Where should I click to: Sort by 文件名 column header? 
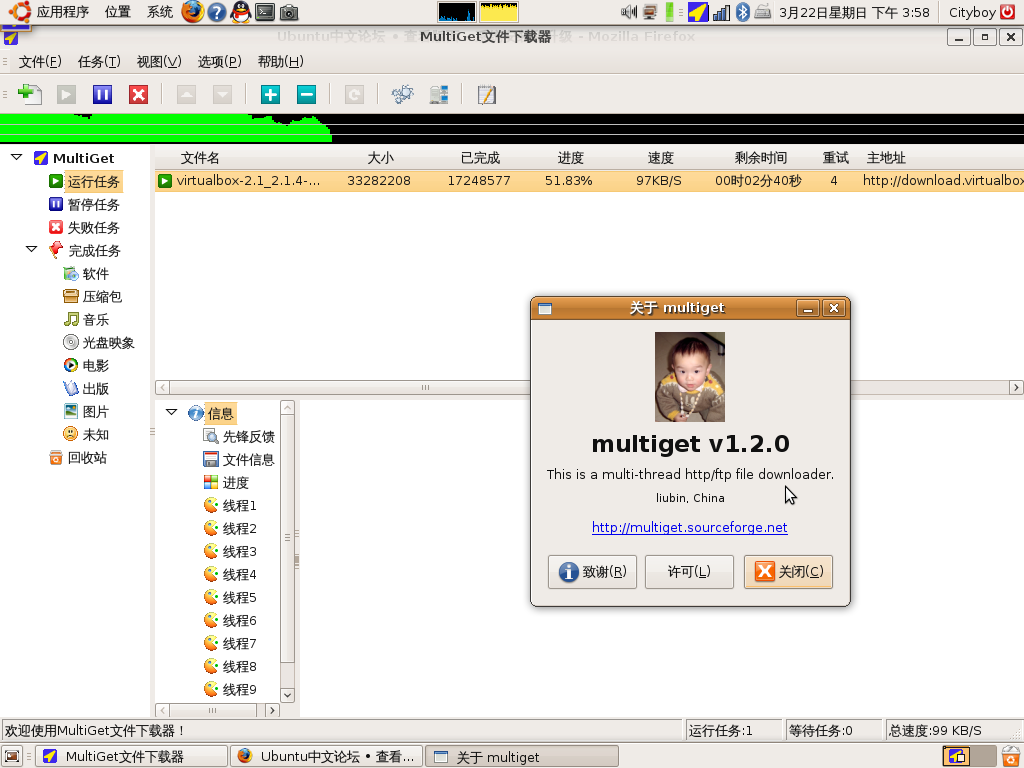[x=200, y=157]
